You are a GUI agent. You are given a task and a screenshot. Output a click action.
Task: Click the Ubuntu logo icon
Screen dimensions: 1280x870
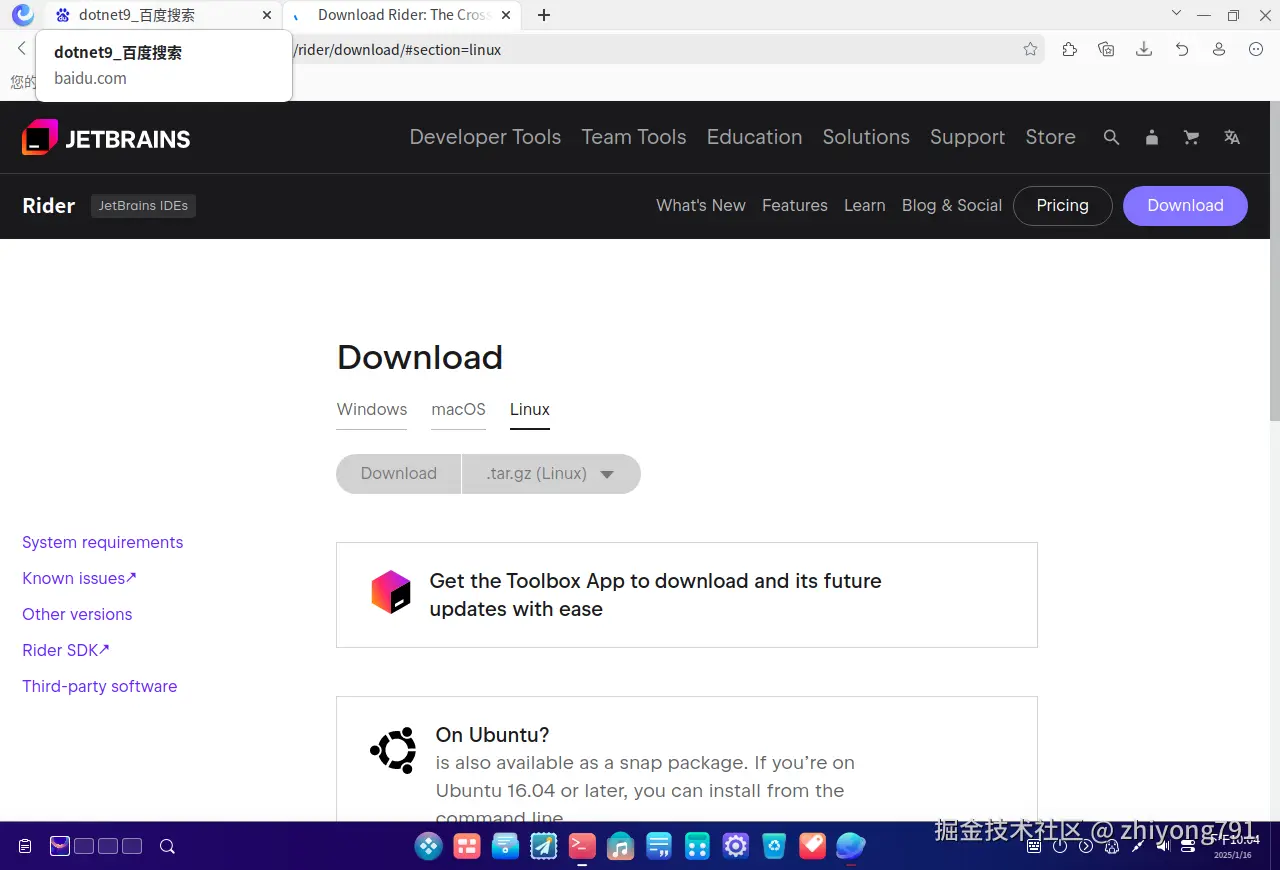393,750
